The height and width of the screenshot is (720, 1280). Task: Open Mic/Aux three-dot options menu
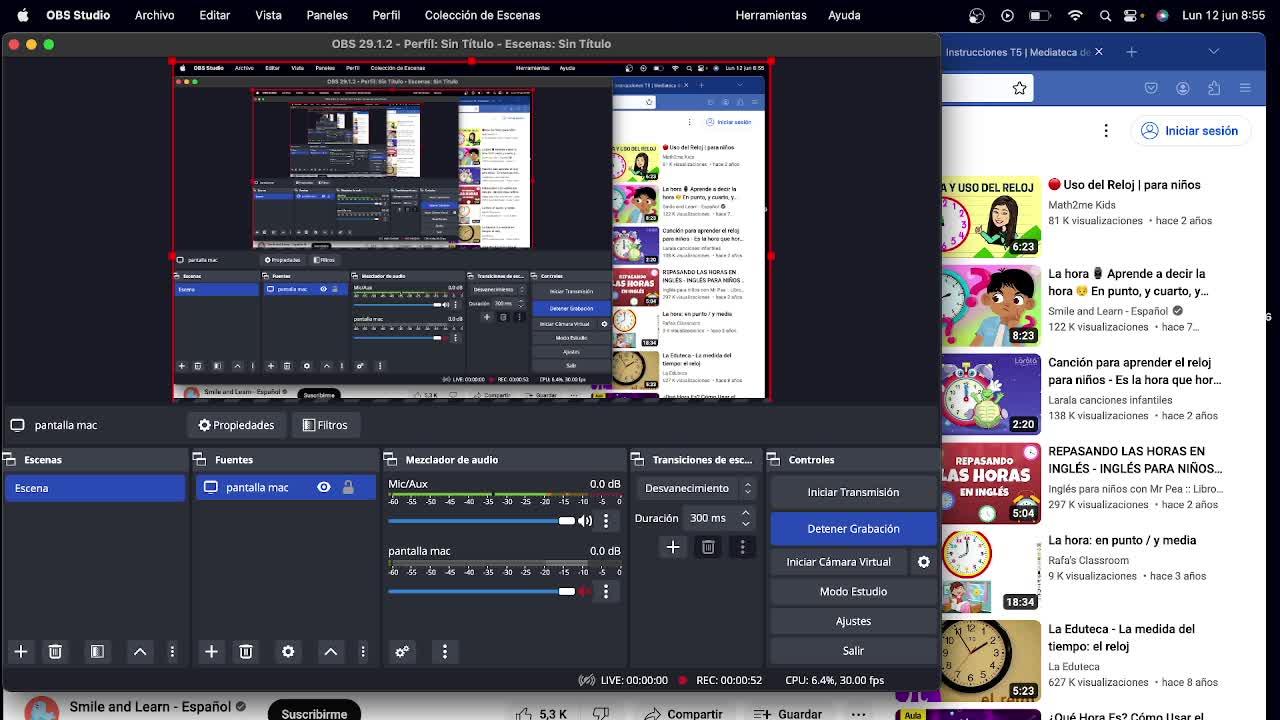click(606, 521)
